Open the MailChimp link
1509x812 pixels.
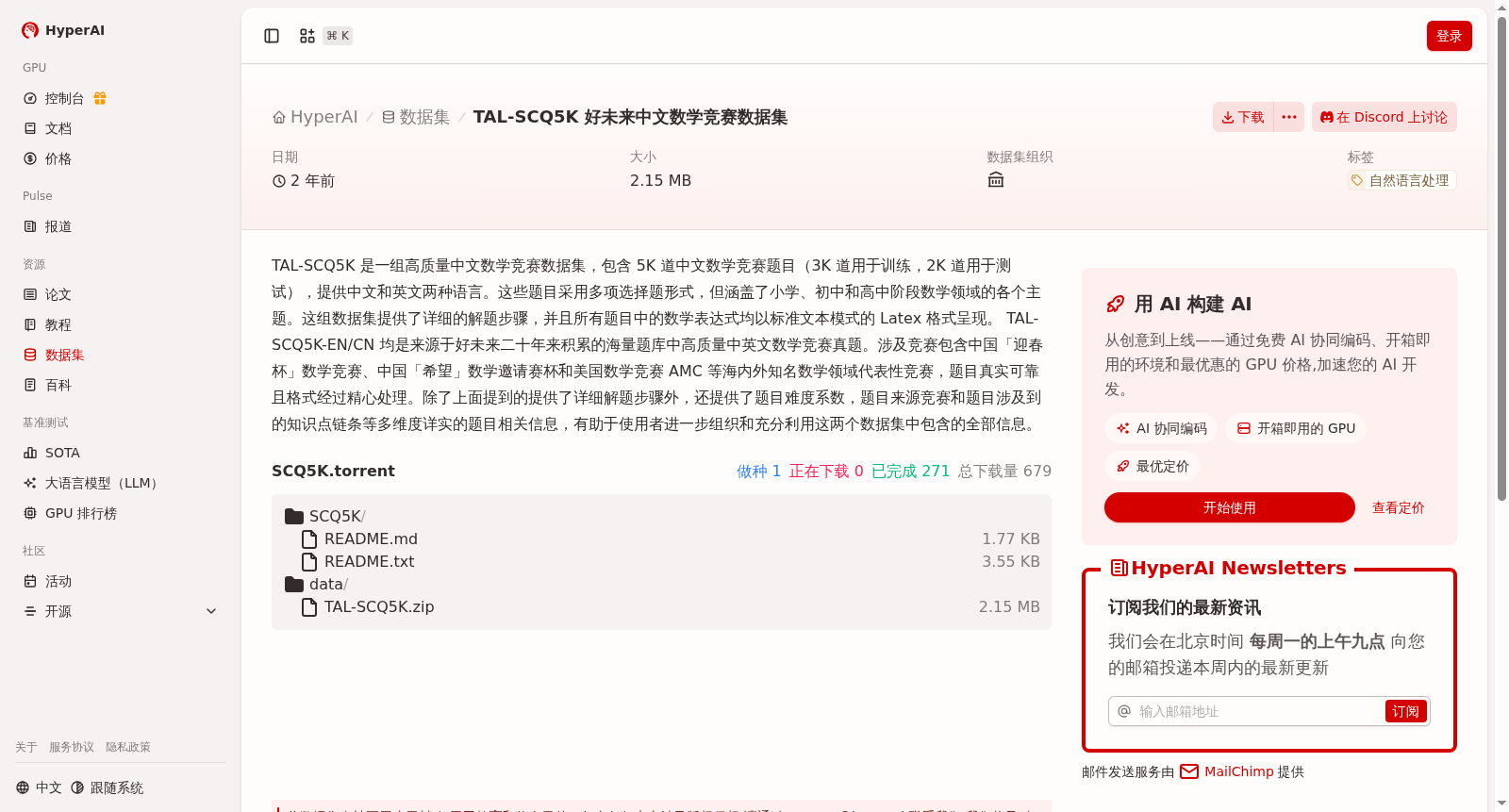click(1227, 771)
